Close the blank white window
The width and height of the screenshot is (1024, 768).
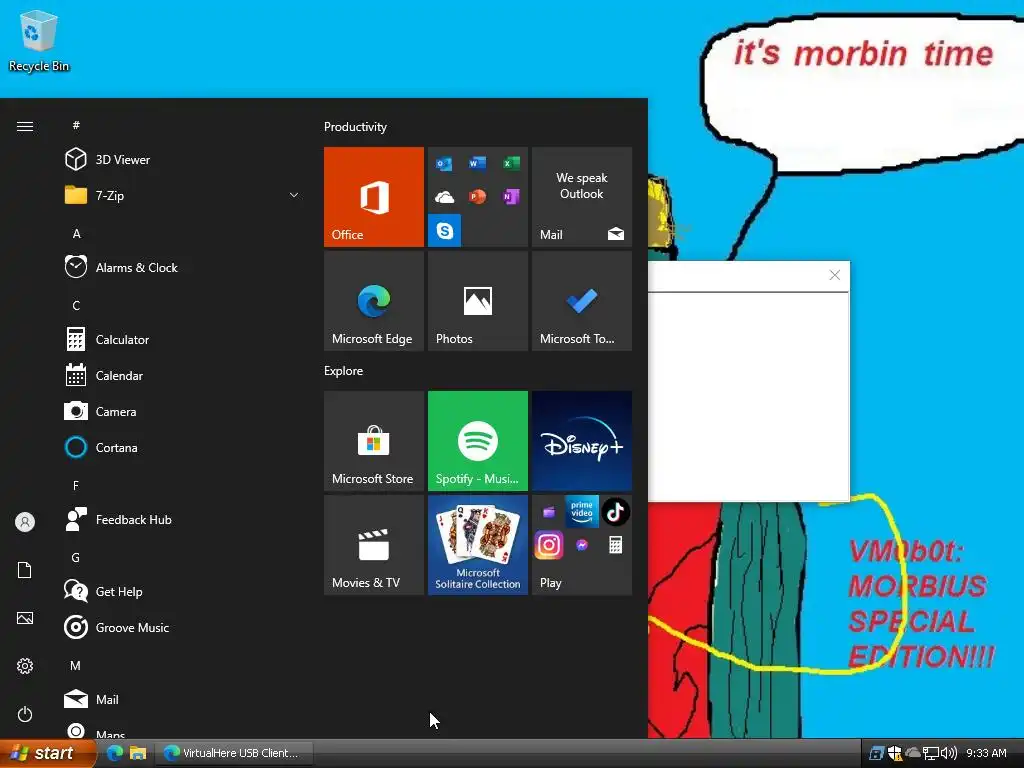coord(835,275)
